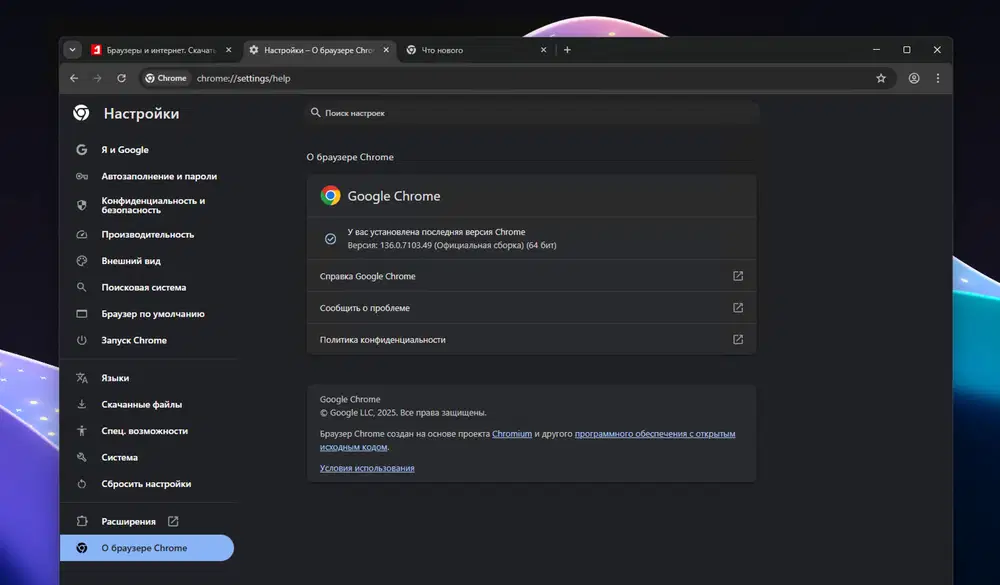Image resolution: width=1000 pixels, height=585 pixels.
Task: Open Производительность settings
Action: pos(147,234)
